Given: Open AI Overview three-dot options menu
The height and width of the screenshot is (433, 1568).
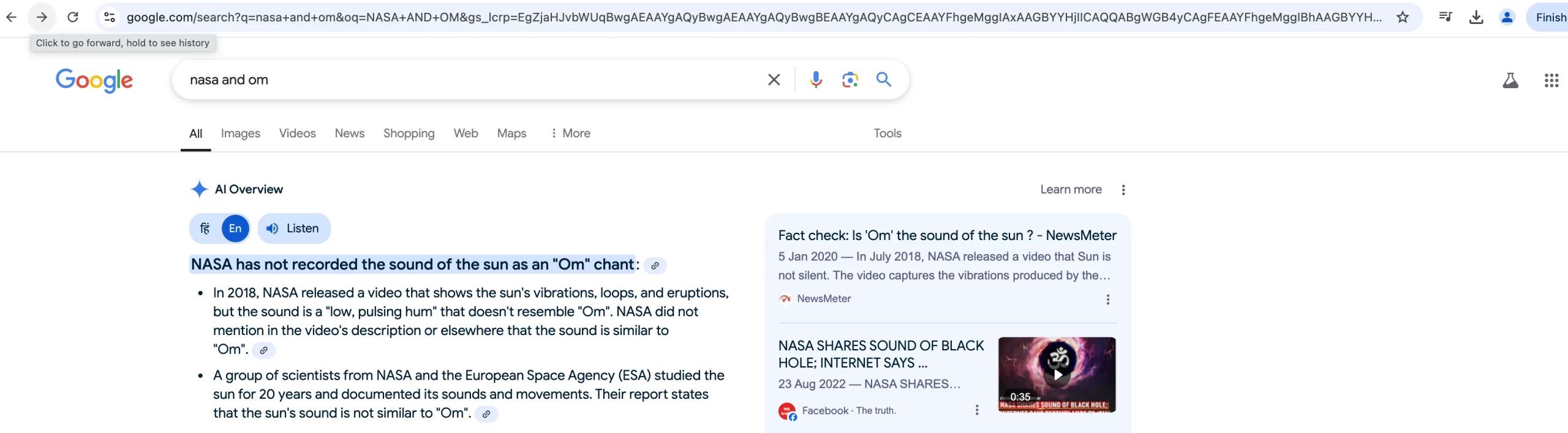Looking at the screenshot, I should click(1123, 190).
